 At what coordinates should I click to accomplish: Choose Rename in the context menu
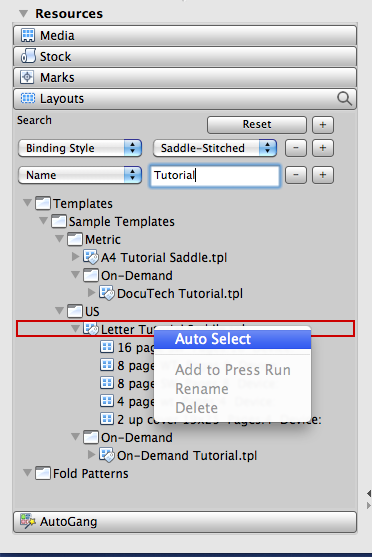[x=233, y=389]
